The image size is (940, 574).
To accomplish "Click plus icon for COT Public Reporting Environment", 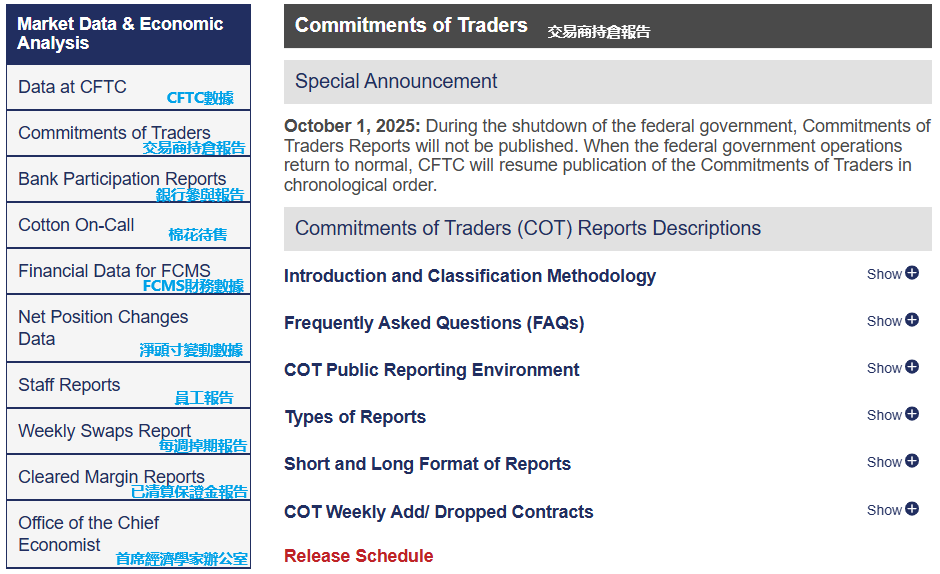I will (912, 367).
